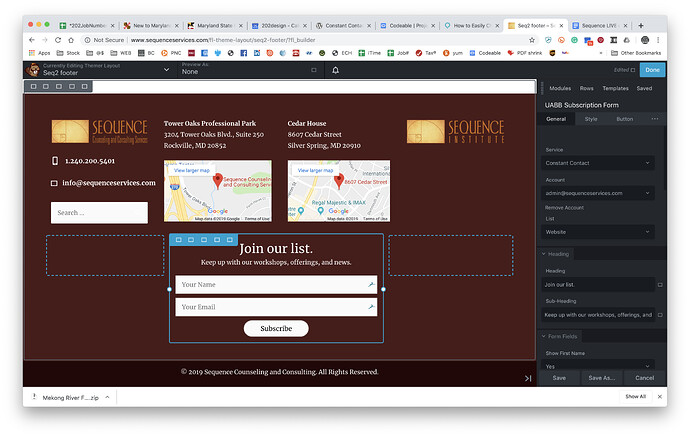Image resolution: width=690 pixels, height=437 pixels.
Task: Open the Templates panel tab
Action: point(615,88)
